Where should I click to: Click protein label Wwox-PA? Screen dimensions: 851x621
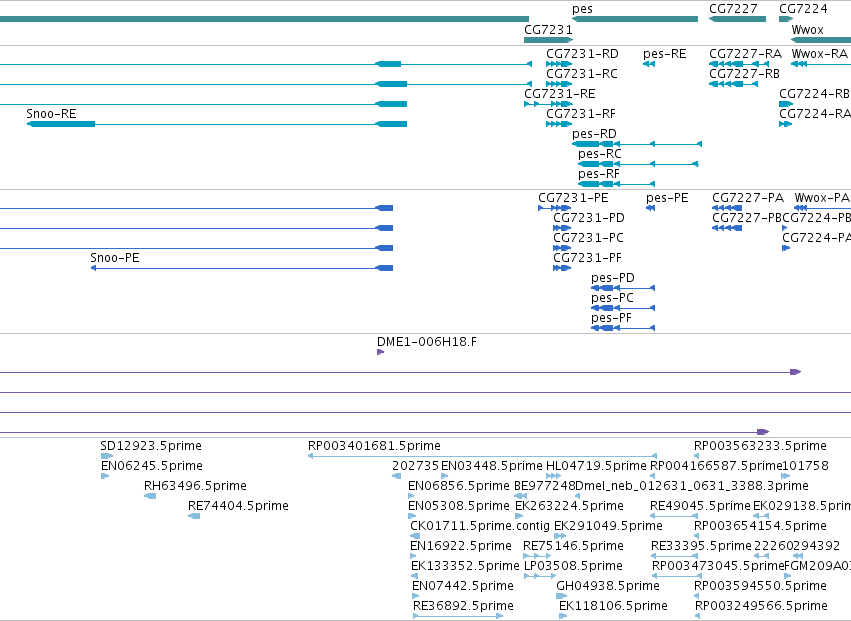click(x=822, y=198)
